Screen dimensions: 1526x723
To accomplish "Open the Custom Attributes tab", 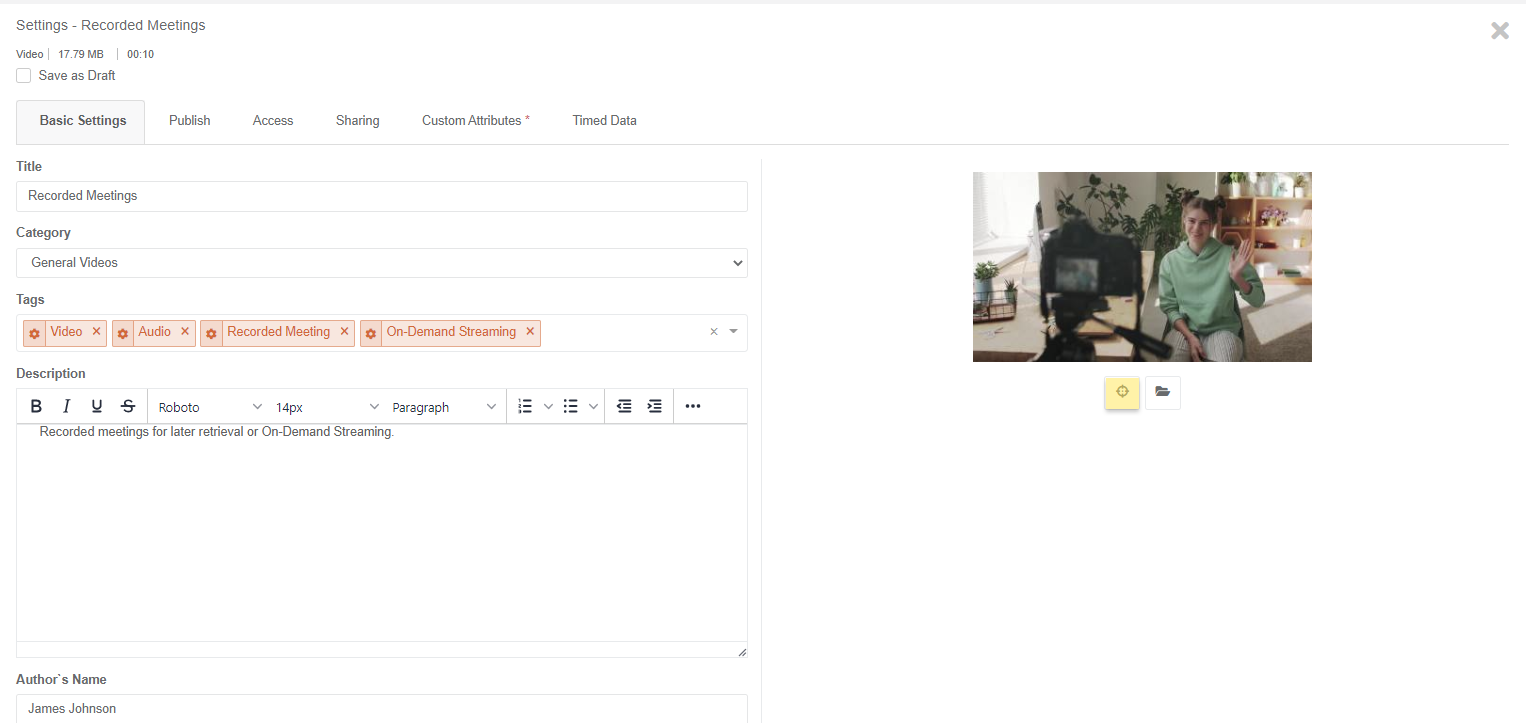I will click(472, 121).
